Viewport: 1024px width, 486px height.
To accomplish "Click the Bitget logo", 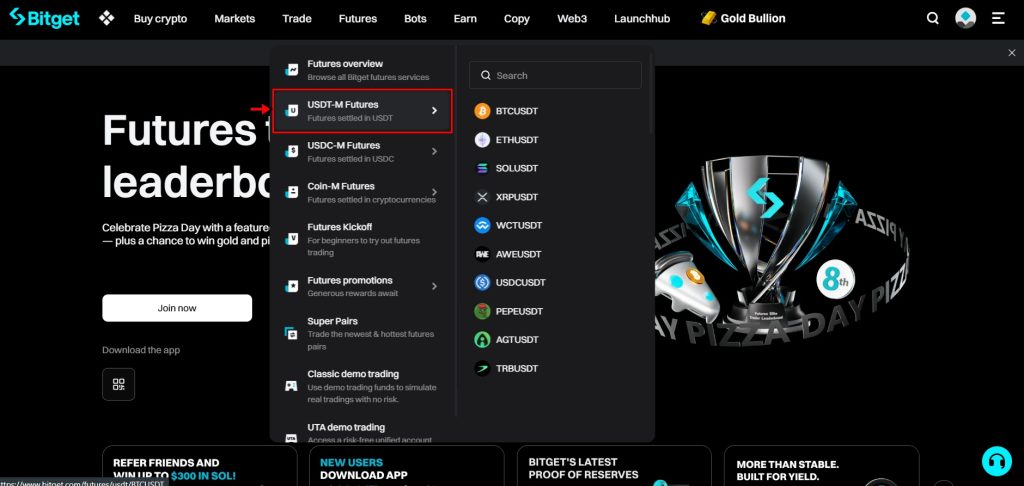I will (44, 18).
